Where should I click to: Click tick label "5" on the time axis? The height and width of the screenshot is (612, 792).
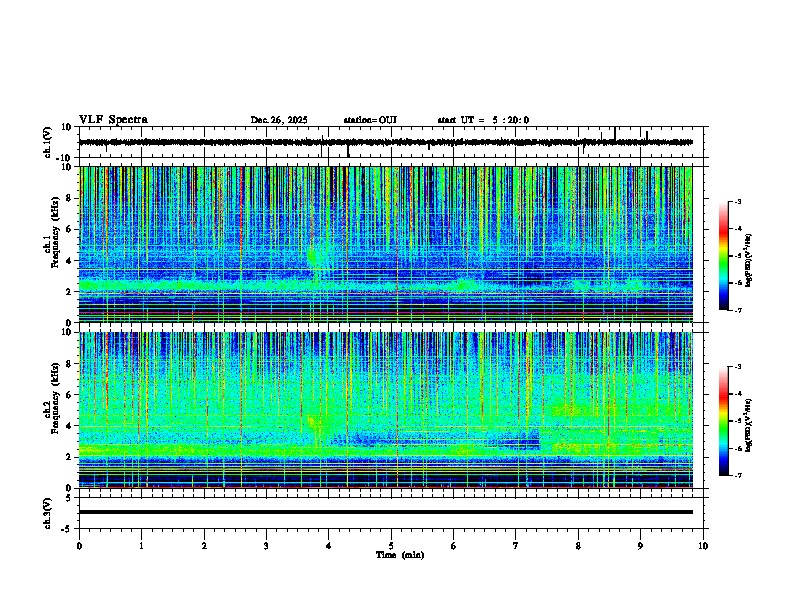391,546
